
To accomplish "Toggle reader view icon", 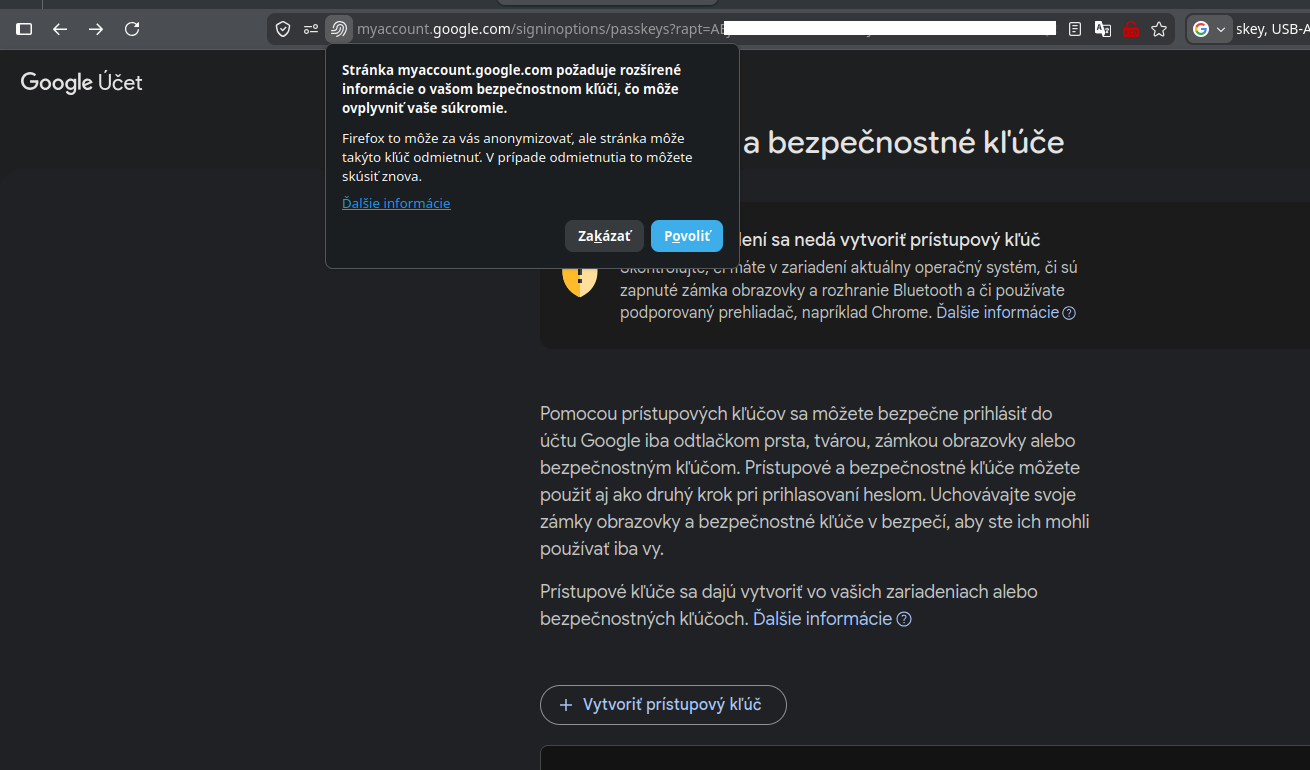I will click(x=1075, y=29).
